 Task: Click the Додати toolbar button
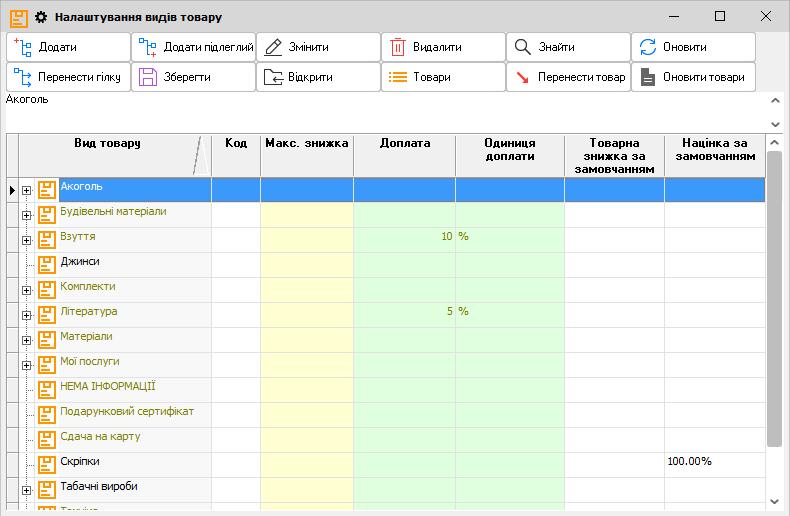tap(68, 47)
